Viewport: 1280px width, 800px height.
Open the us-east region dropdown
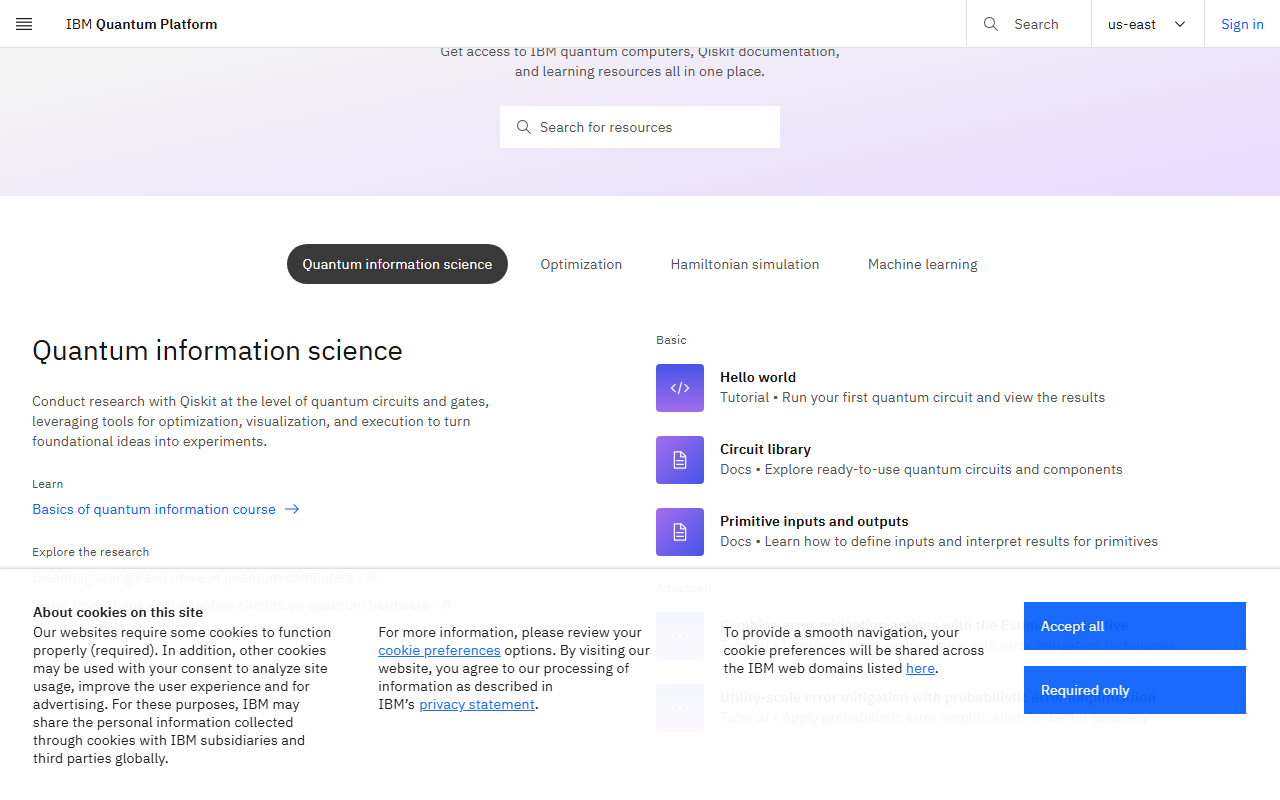click(x=1147, y=24)
